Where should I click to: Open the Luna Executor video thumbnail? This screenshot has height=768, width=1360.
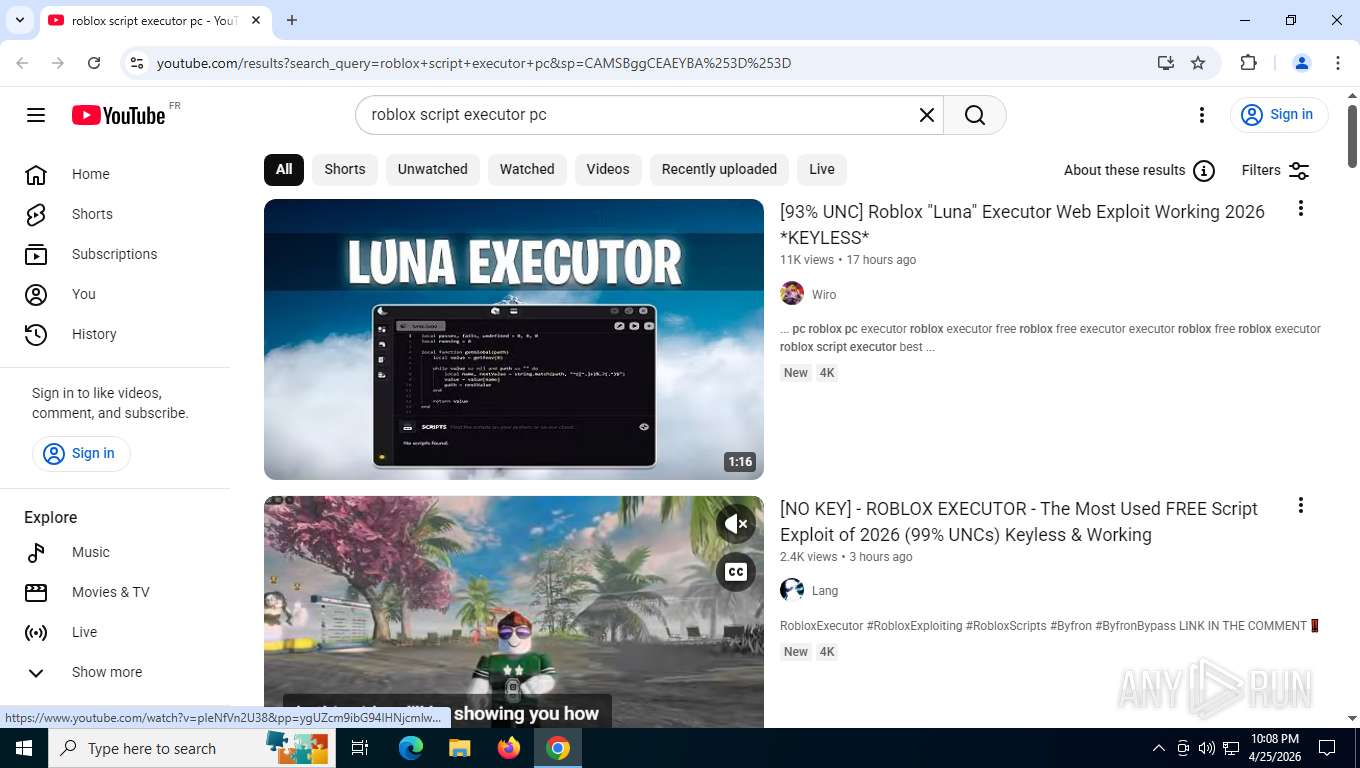514,339
